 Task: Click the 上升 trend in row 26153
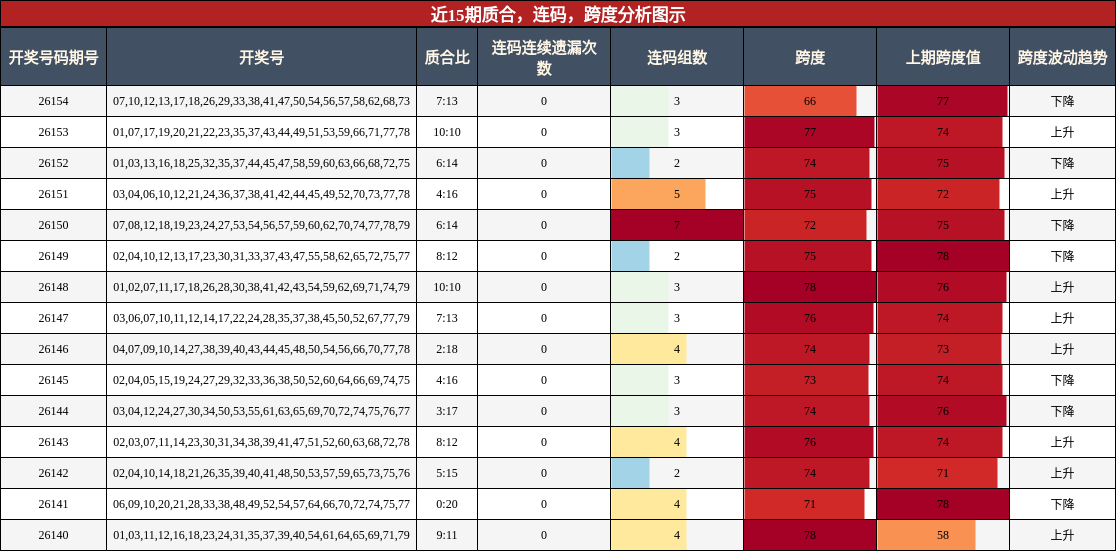pos(1063,132)
